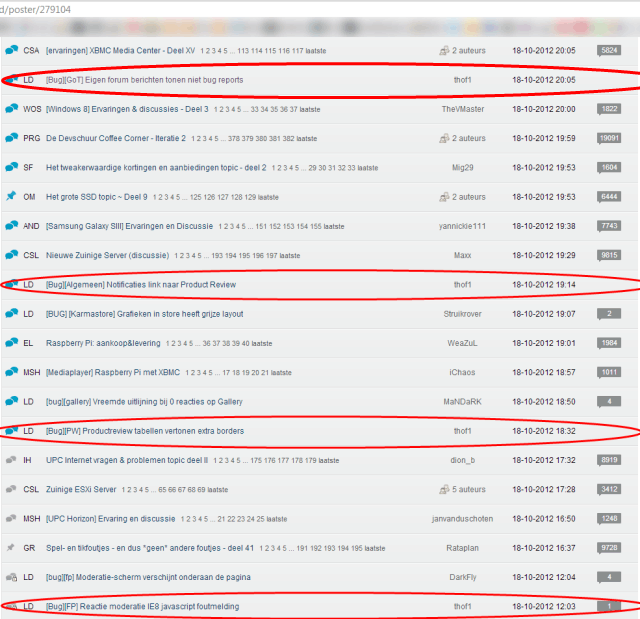Visit Struikrover's profile
The height and width of the screenshot is (619, 640).
tap(462, 314)
